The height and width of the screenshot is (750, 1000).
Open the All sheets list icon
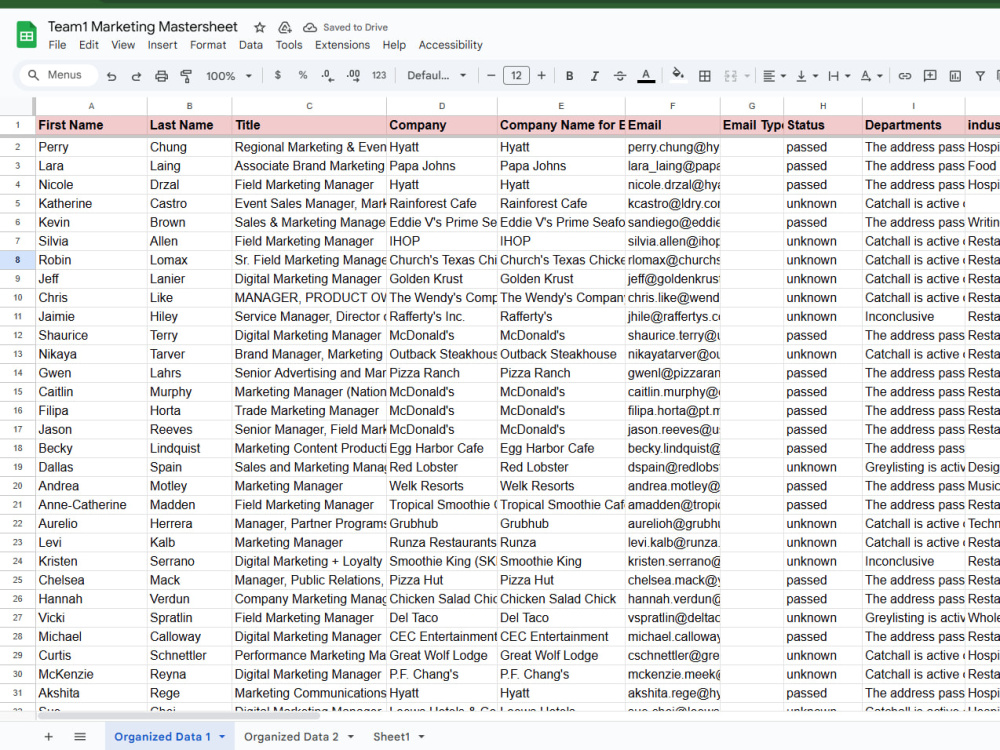pyautogui.click(x=80, y=737)
